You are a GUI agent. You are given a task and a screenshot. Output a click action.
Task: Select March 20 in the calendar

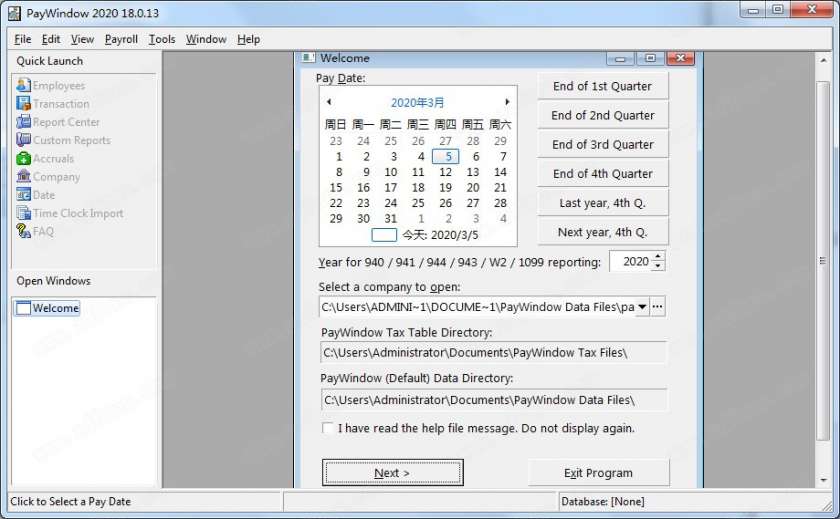tap(473, 187)
